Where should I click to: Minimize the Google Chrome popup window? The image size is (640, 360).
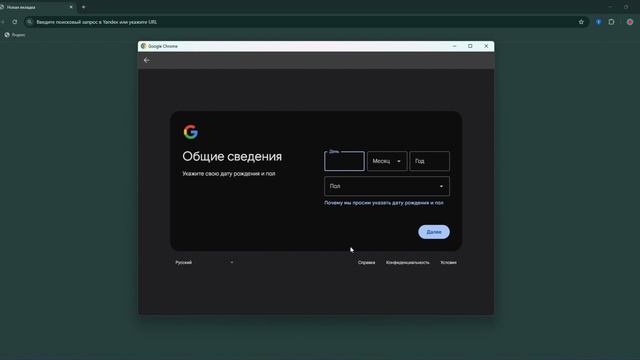point(454,46)
